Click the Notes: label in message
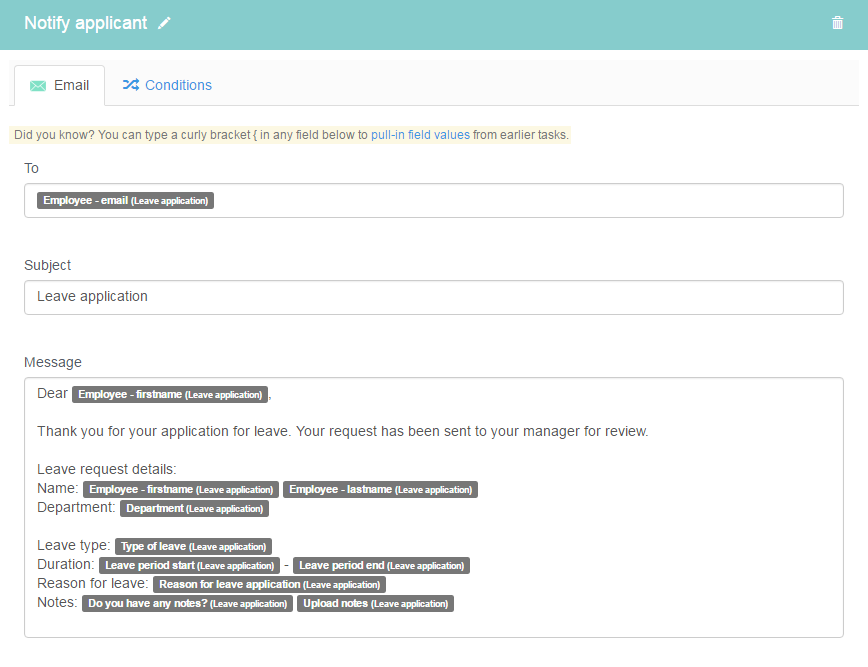 (57, 602)
